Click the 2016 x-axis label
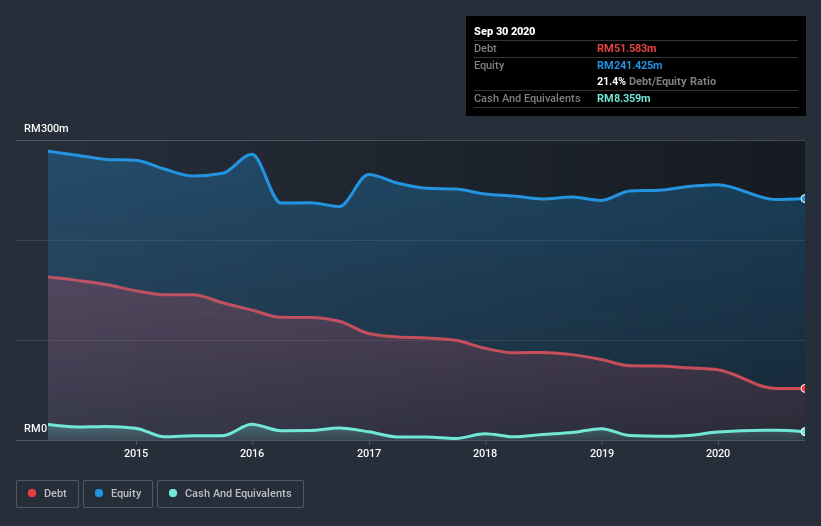This screenshot has height=526, width=821. coord(252,453)
